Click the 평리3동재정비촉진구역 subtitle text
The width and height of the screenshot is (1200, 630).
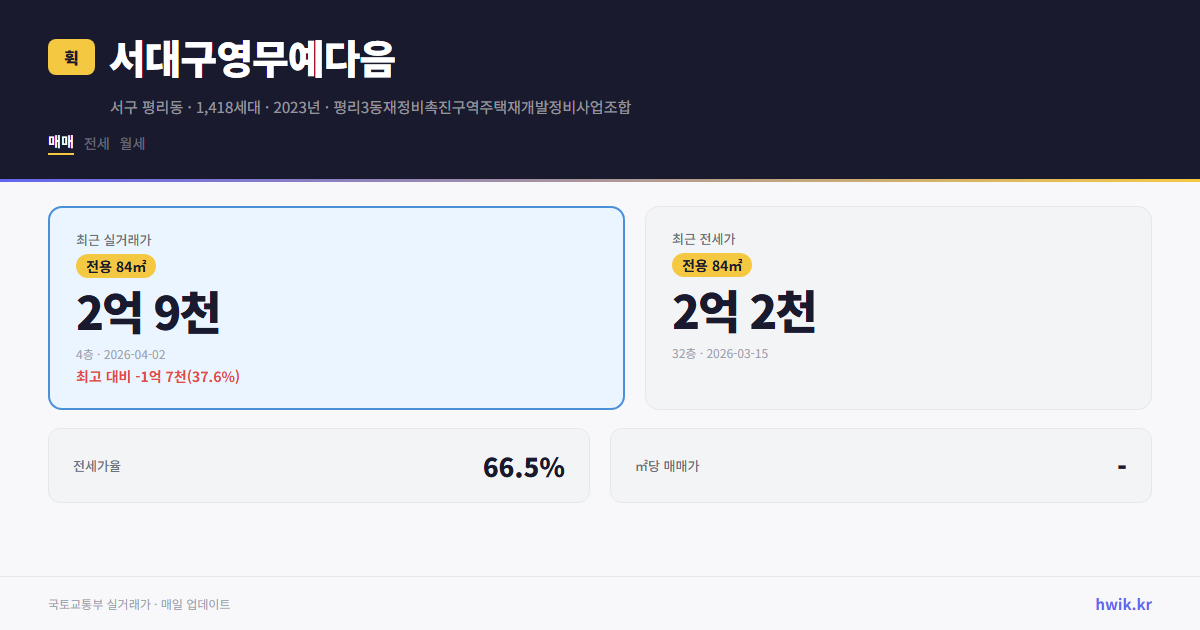370,107
